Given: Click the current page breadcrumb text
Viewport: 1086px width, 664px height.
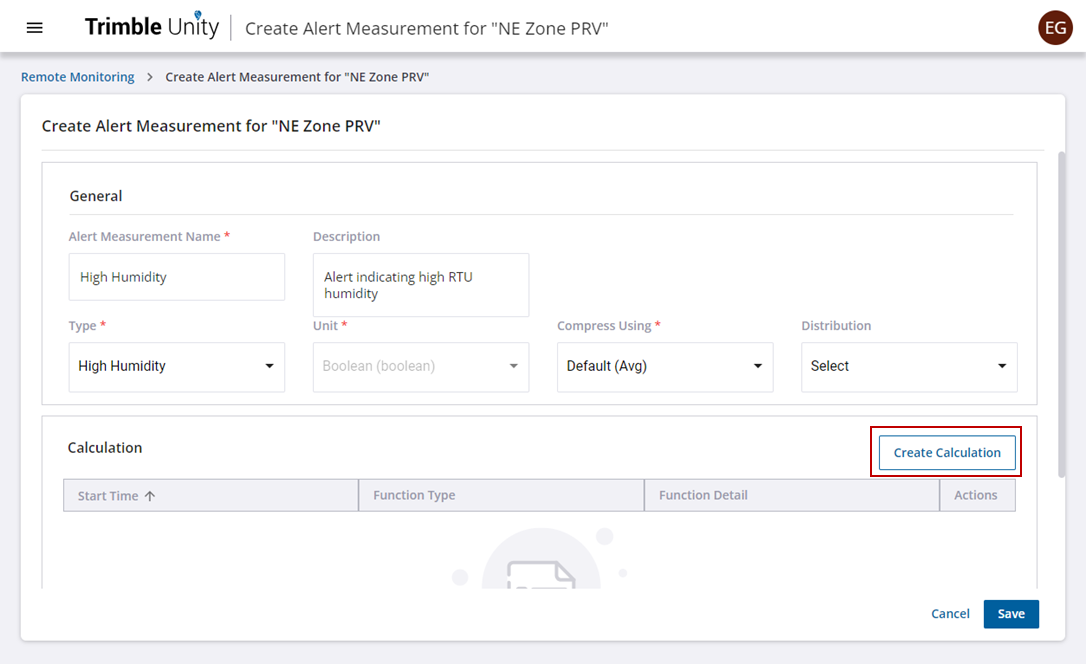Looking at the screenshot, I should click(x=297, y=77).
